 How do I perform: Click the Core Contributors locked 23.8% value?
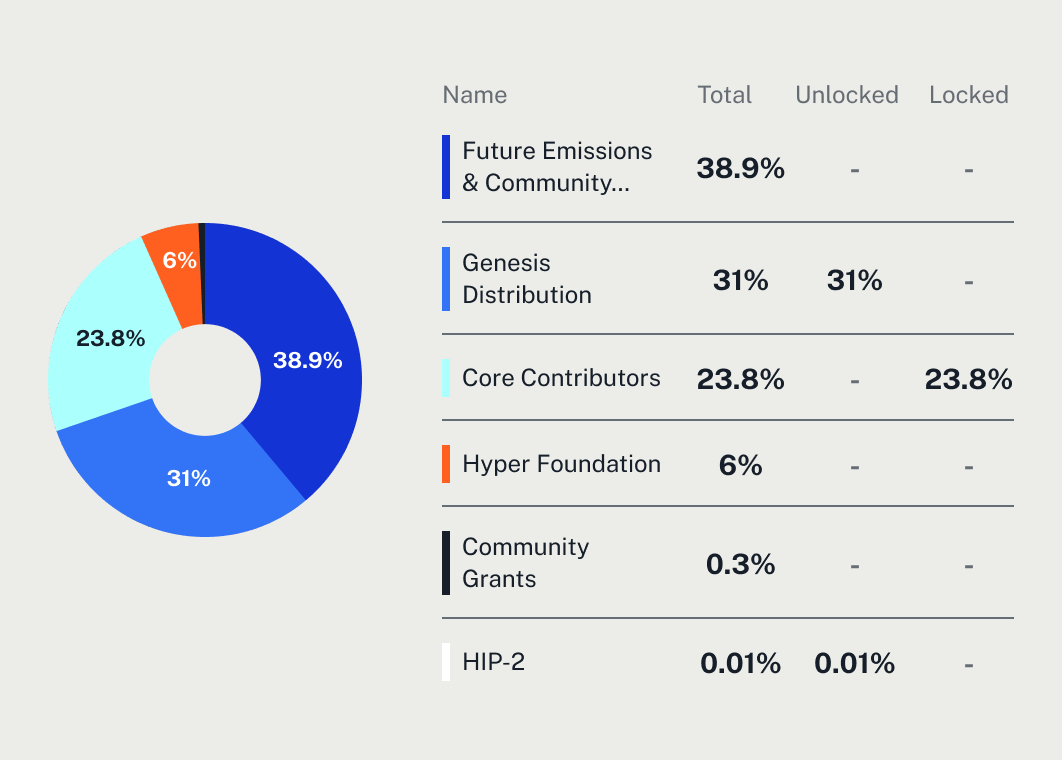969,379
